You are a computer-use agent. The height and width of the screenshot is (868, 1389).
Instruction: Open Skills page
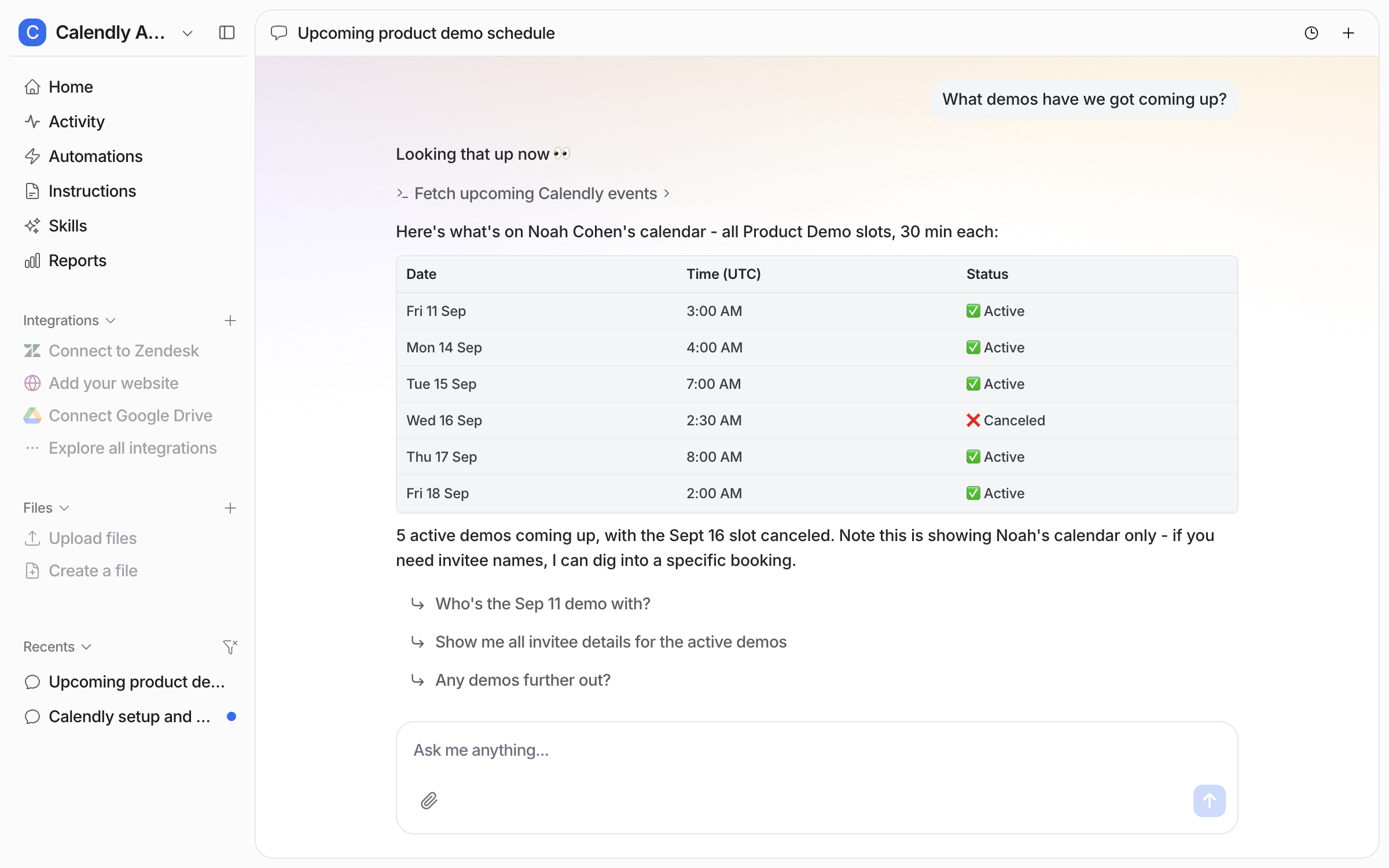tap(127, 226)
